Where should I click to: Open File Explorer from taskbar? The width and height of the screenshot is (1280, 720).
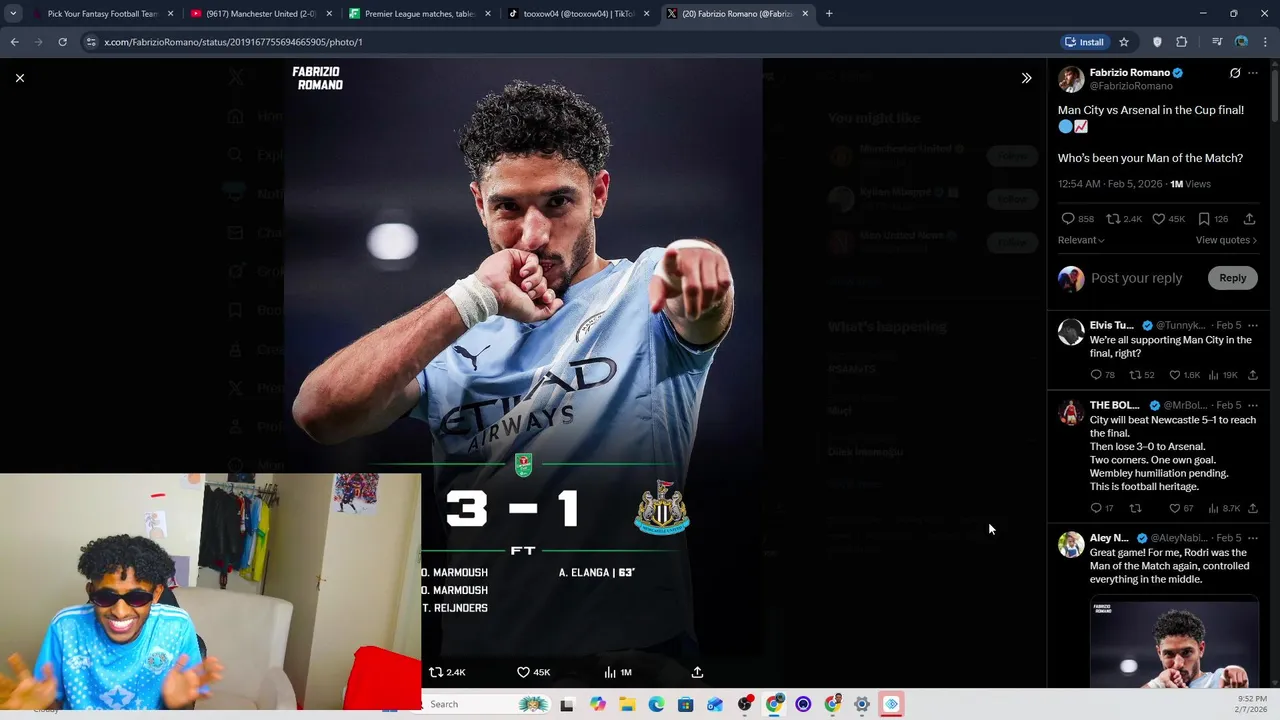point(627,704)
